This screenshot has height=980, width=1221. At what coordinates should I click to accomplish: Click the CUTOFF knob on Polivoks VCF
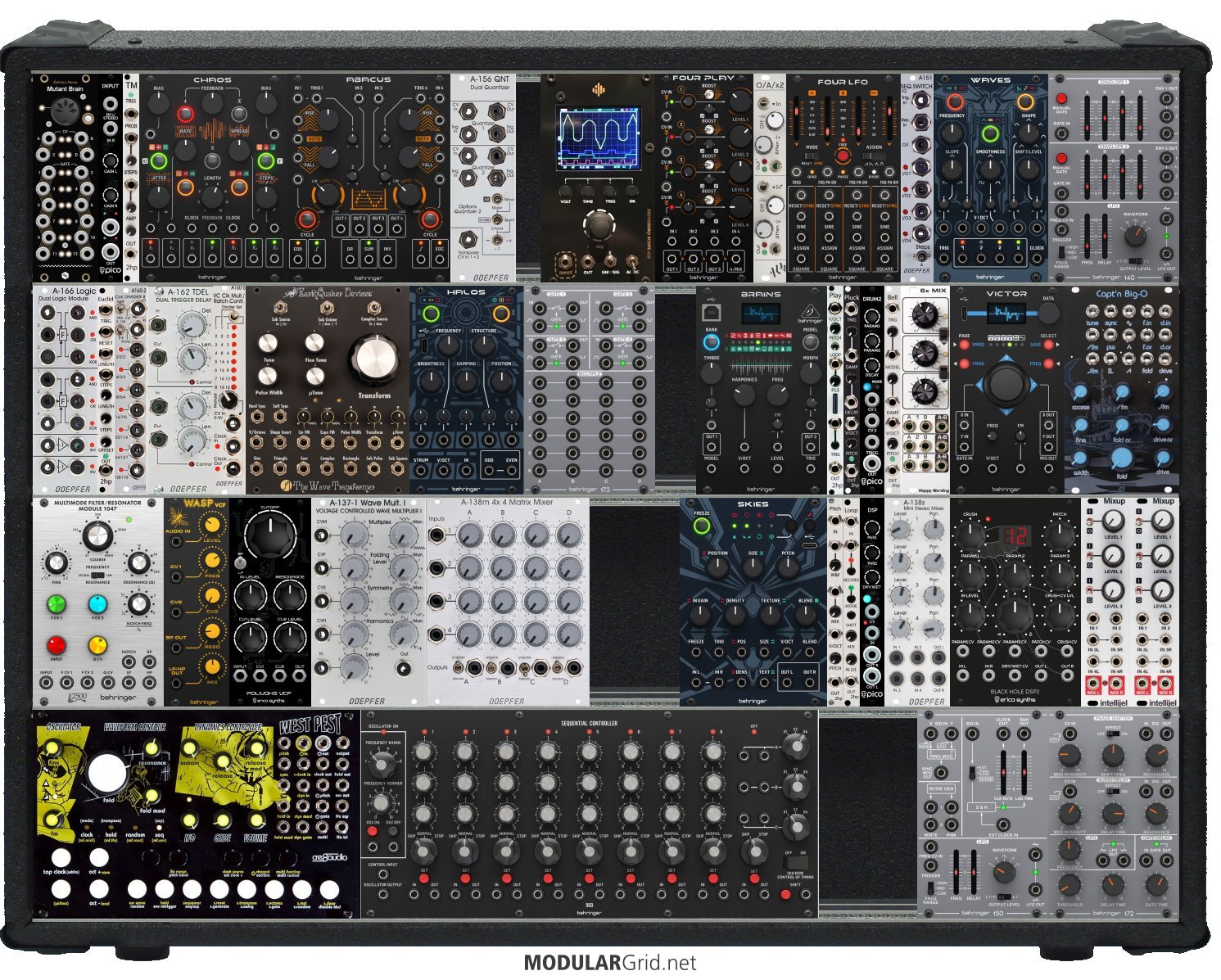click(269, 534)
